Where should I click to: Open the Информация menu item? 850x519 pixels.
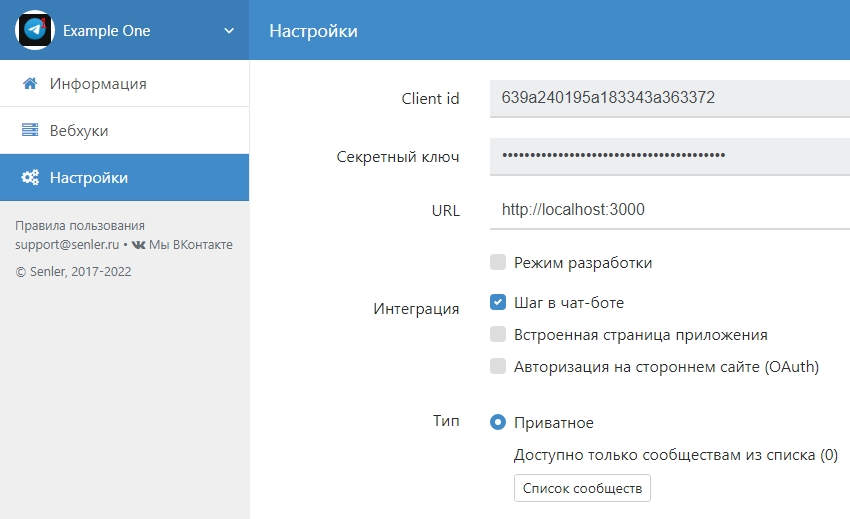[98, 84]
